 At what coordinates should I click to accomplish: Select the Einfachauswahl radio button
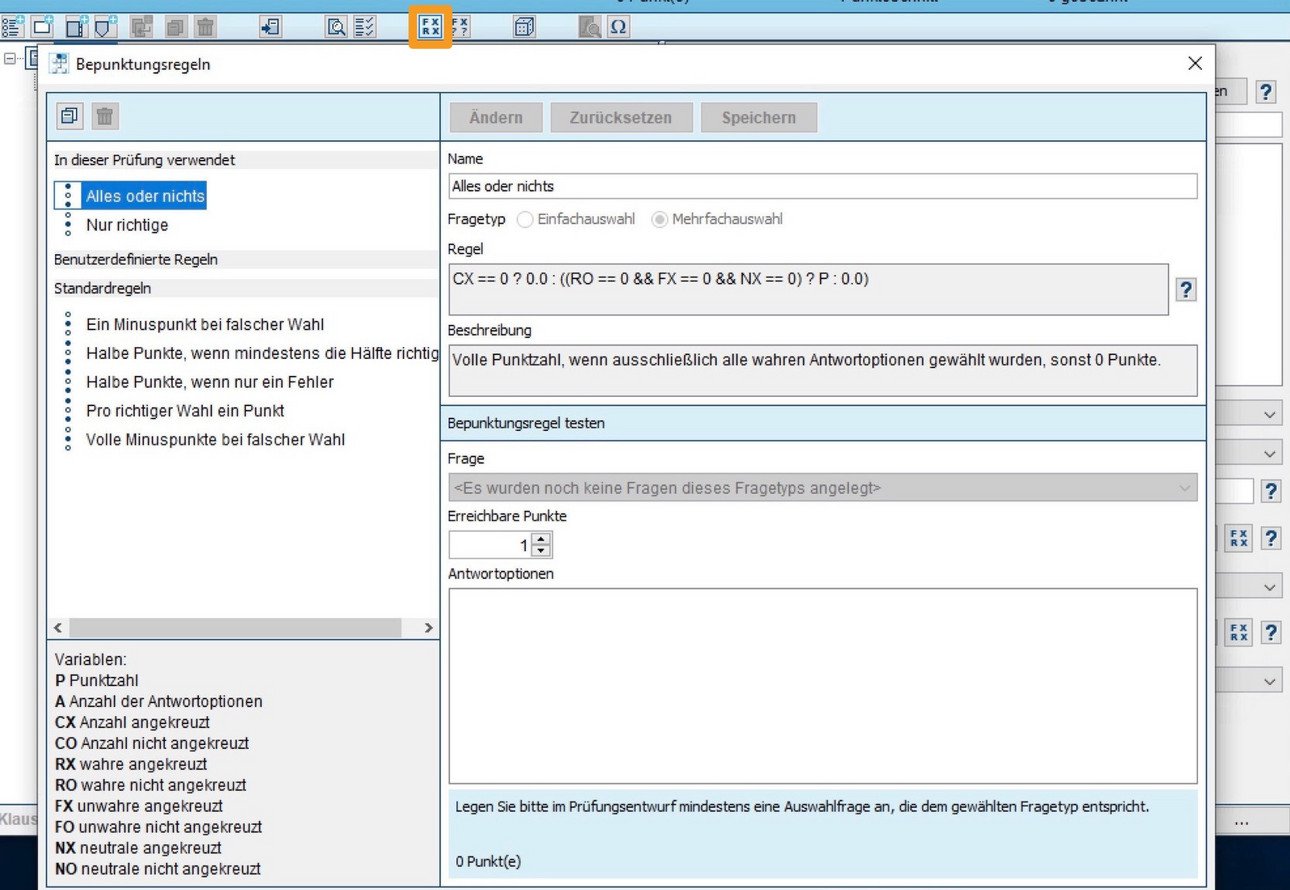pos(525,219)
